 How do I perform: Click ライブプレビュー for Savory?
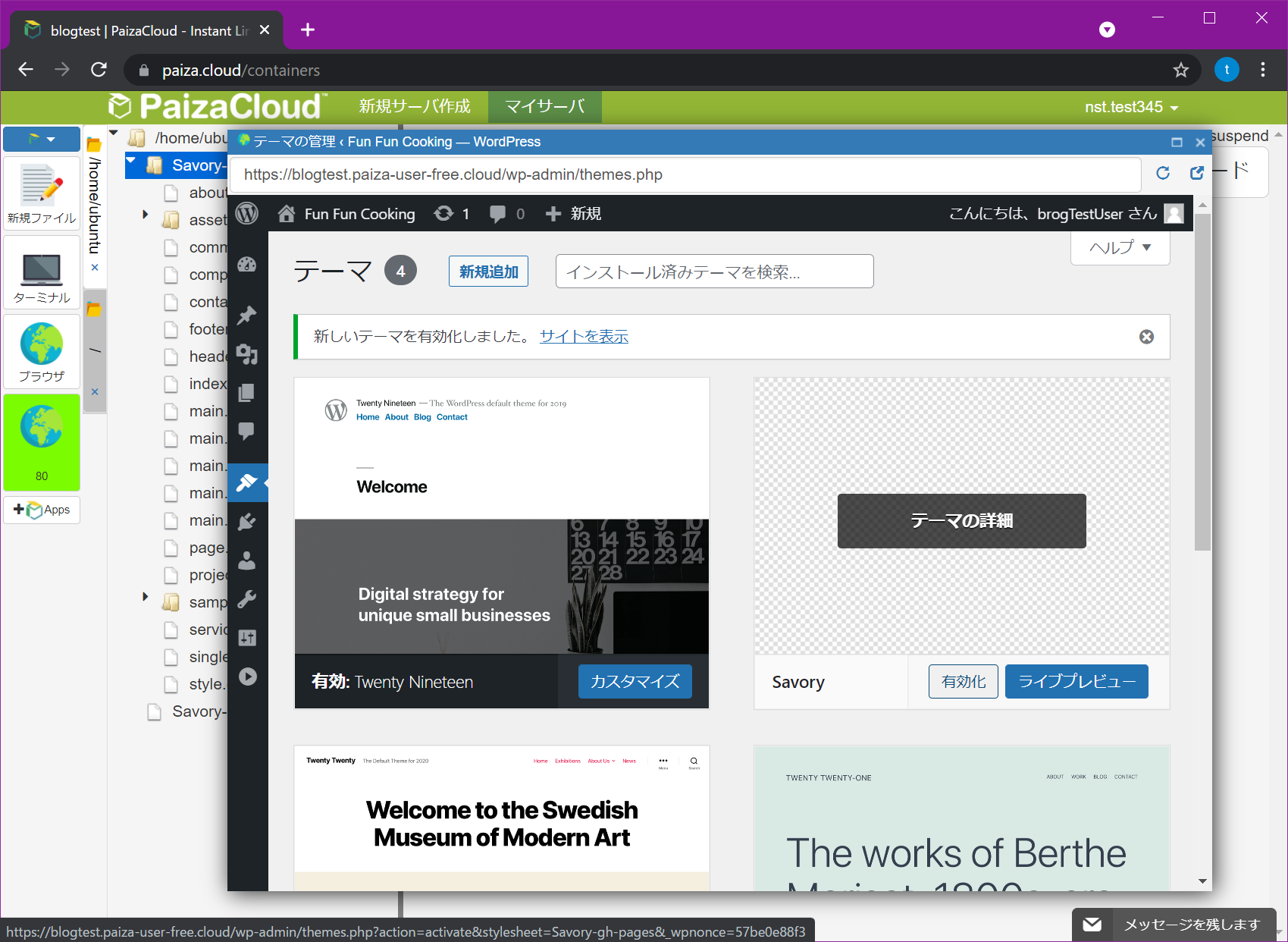coord(1076,682)
